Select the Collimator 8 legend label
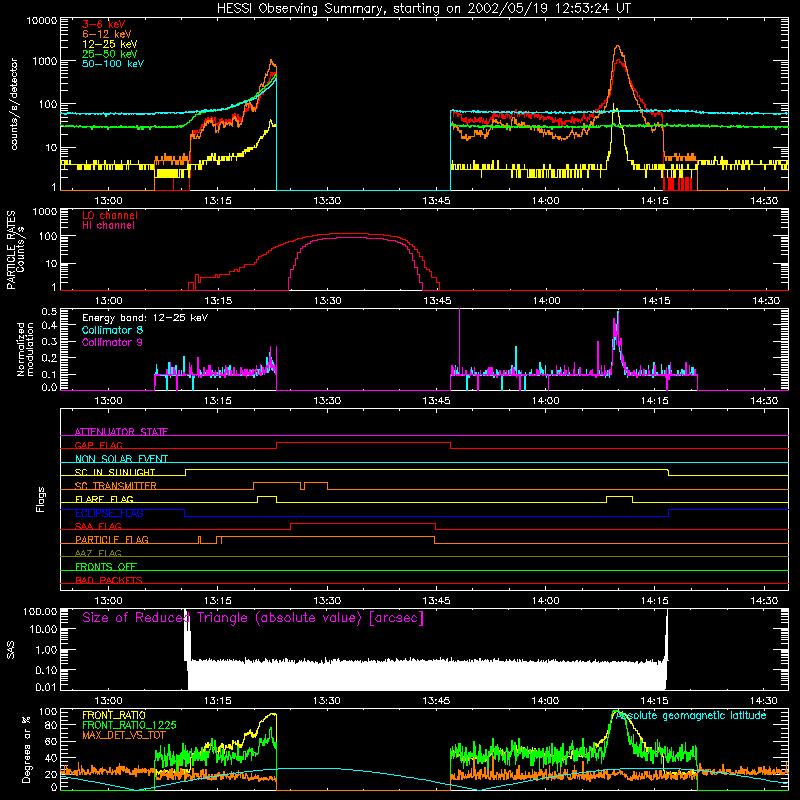Image resolution: width=800 pixels, height=800 pixels. [112, 330]
